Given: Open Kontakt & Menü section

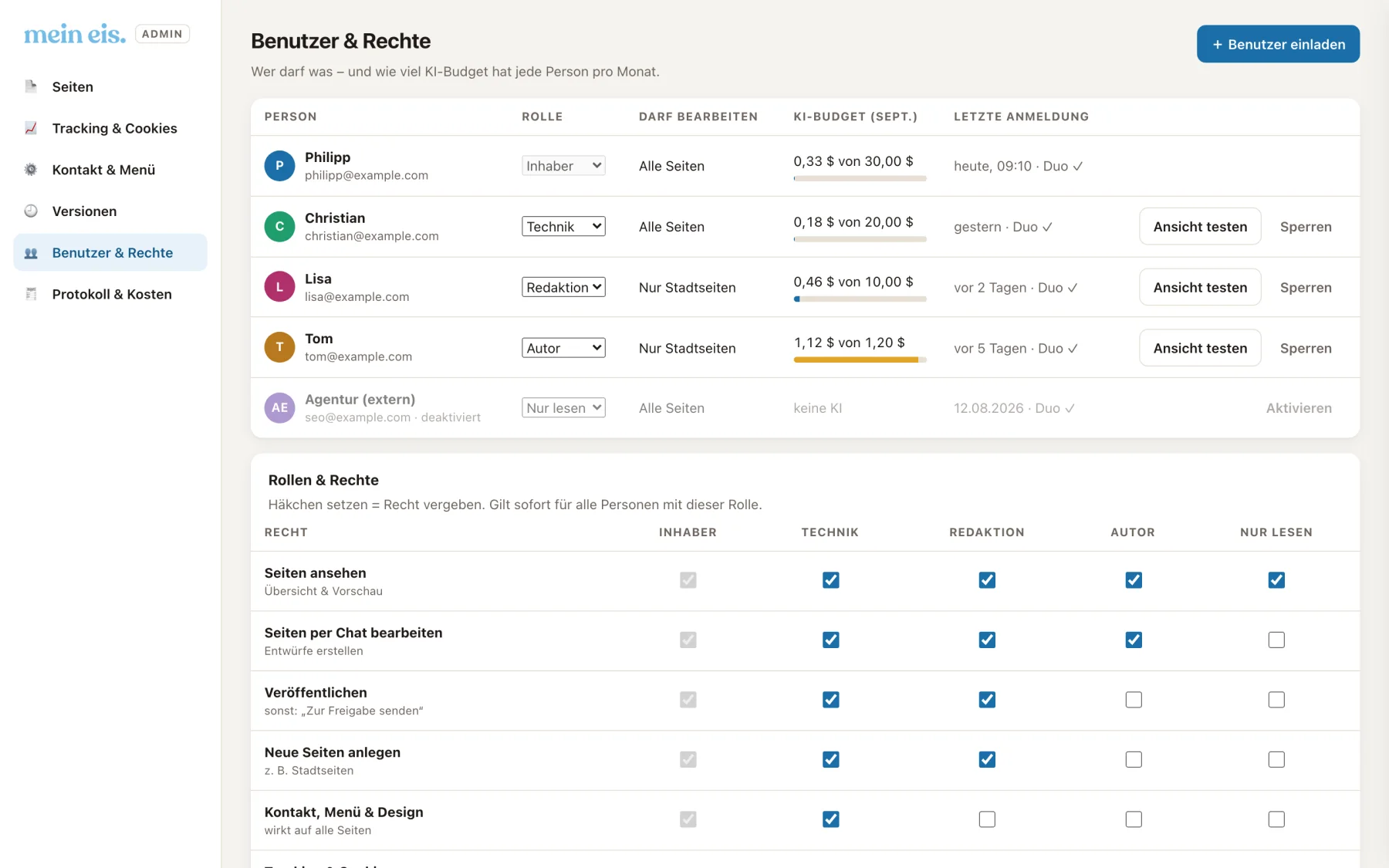Looking at the screenshot, I should click(110, 170).
